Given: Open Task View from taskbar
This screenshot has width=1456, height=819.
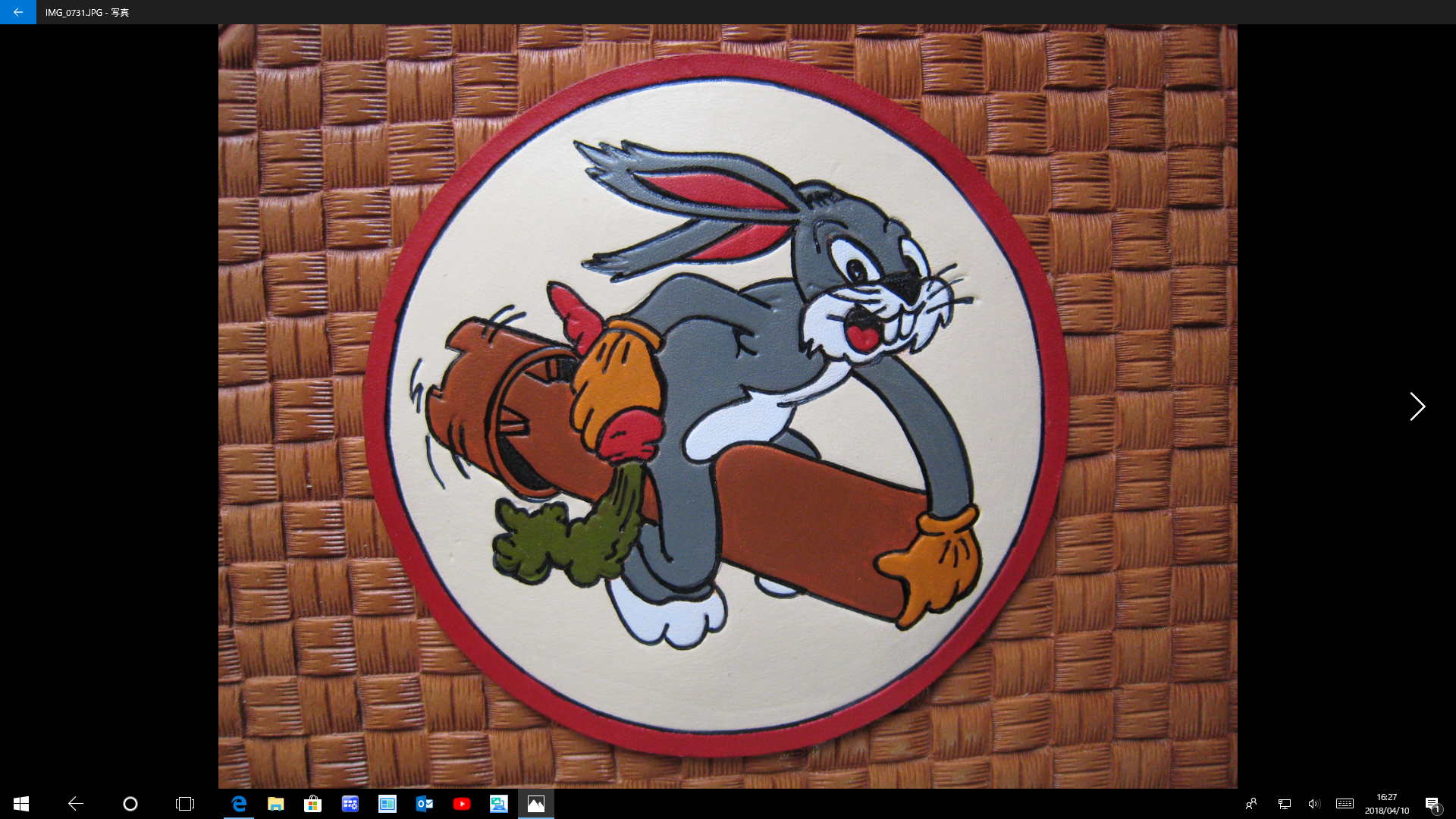Looking at the screenshot, I should click(x=185, y=804).
